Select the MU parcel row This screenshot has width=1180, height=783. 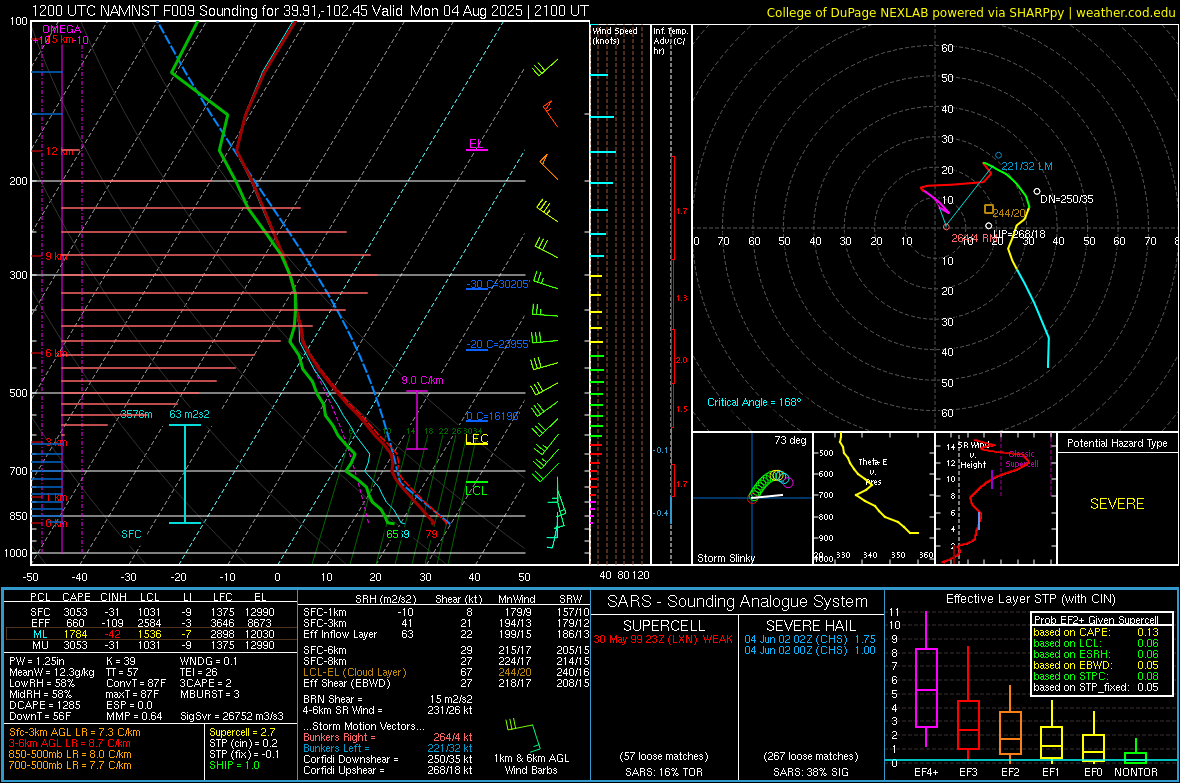(151, 644)
